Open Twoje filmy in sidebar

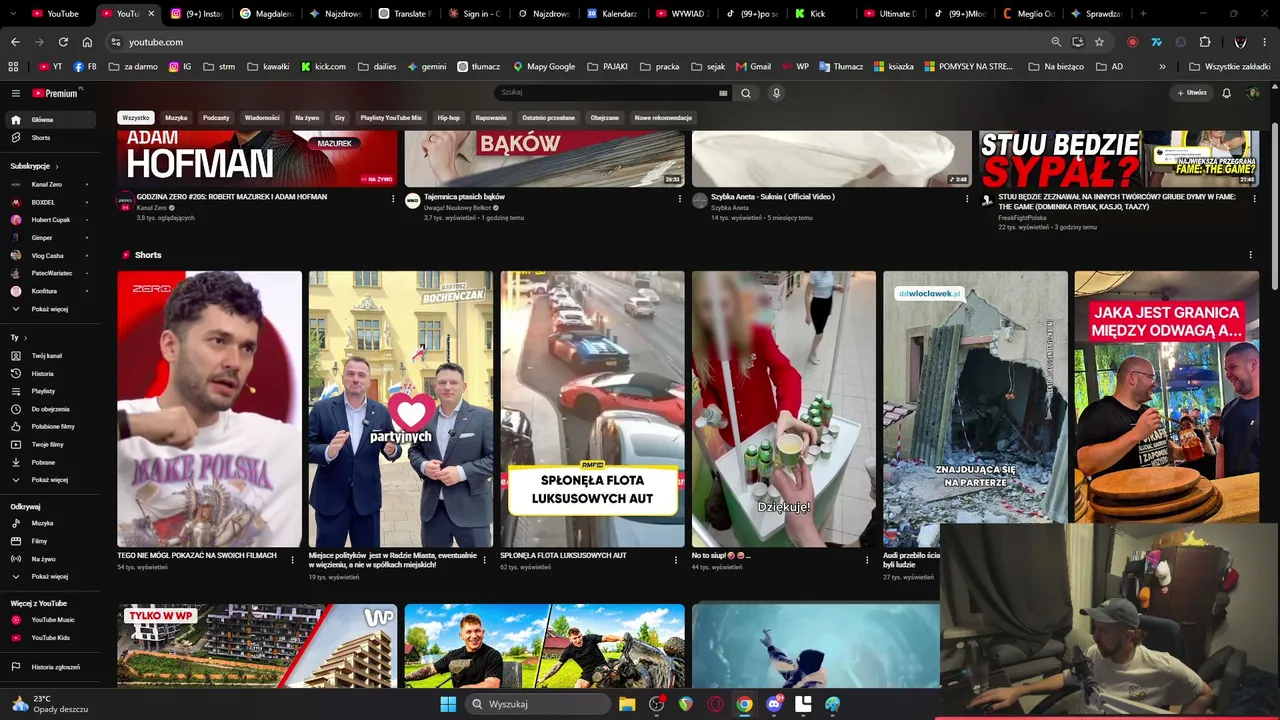(x=48, y=444)
